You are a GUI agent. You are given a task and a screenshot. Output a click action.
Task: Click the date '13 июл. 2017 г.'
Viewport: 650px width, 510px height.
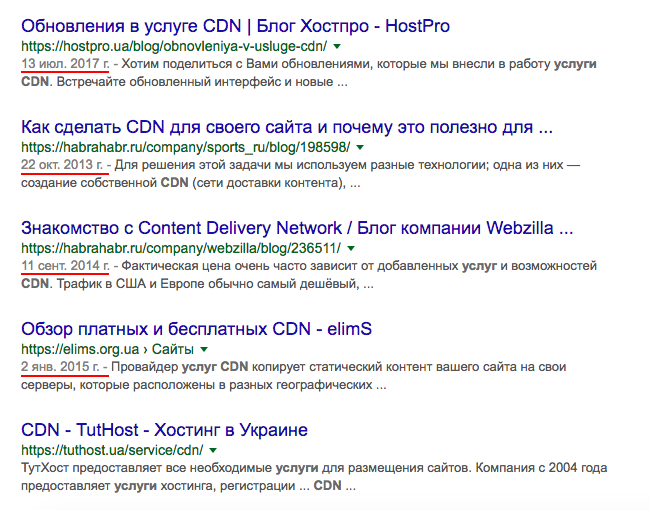pyautogui.click(x=65, y=63)
